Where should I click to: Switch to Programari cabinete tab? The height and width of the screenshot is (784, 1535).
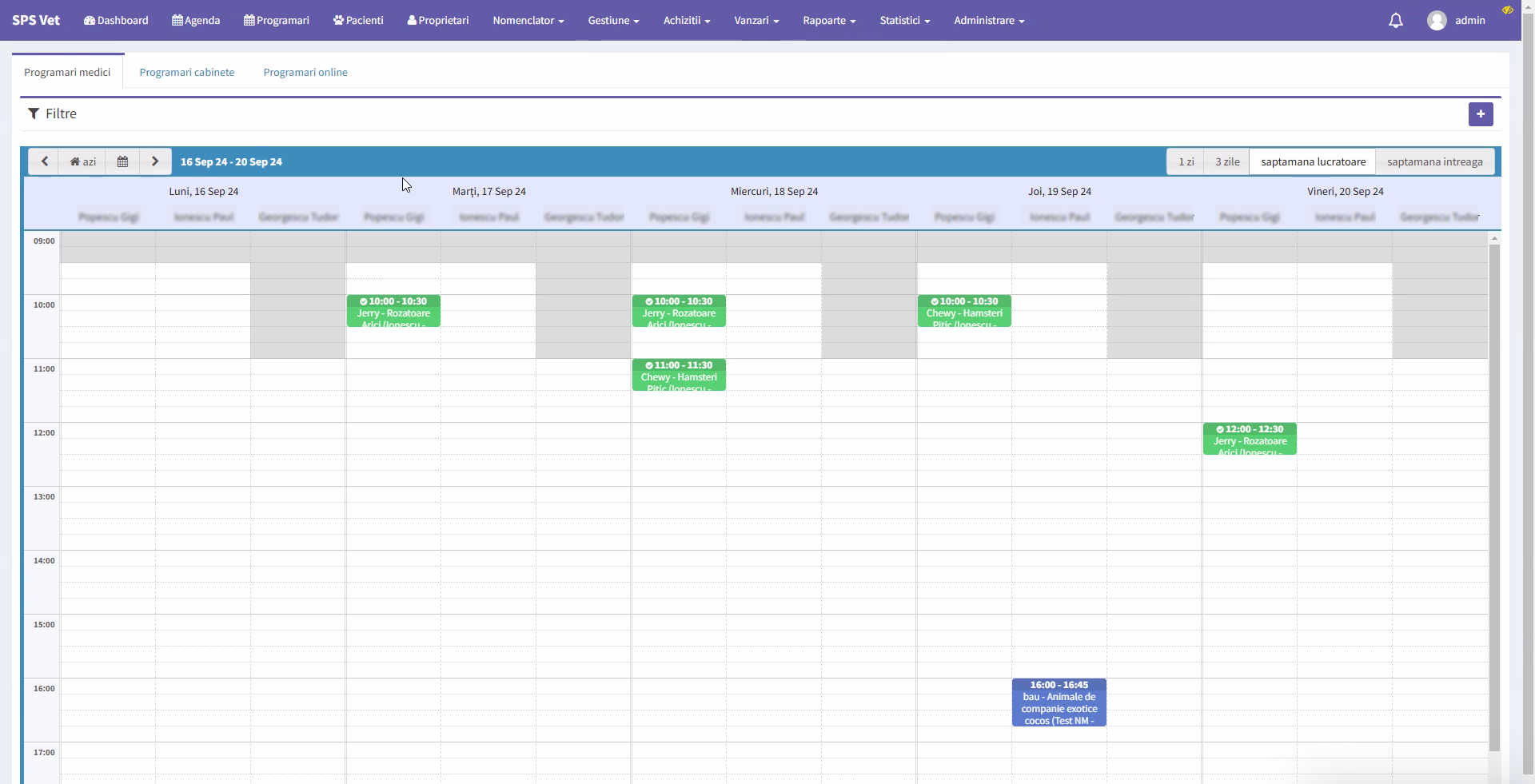pos(187,73)
